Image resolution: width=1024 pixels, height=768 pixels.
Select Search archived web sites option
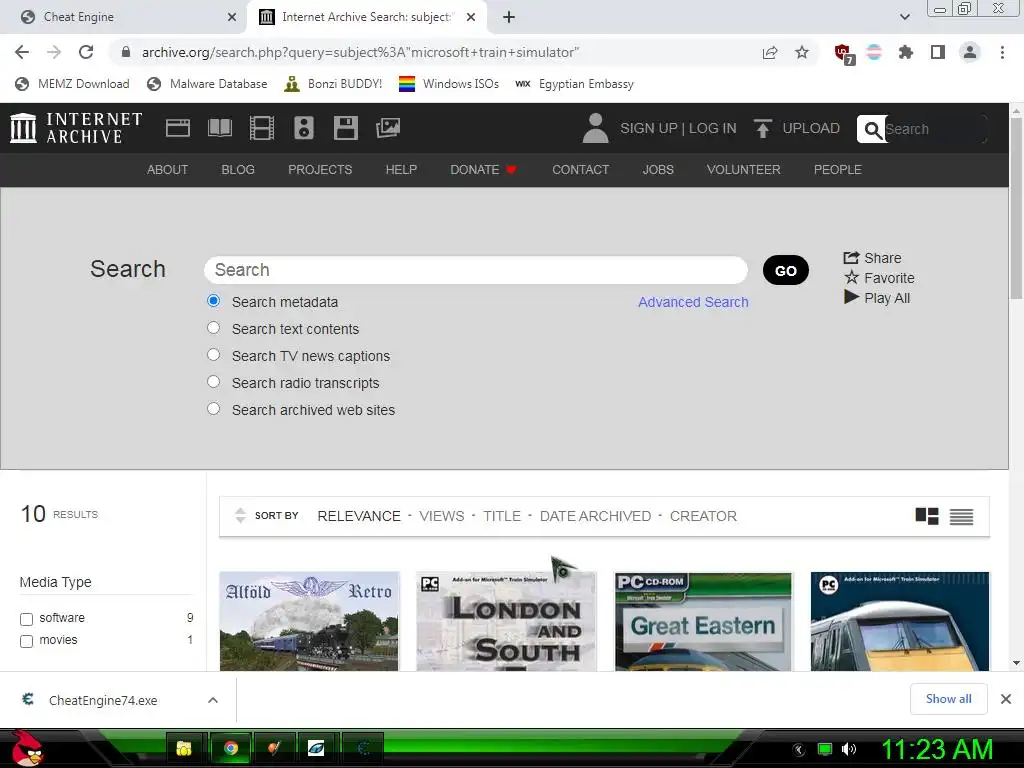214,409
